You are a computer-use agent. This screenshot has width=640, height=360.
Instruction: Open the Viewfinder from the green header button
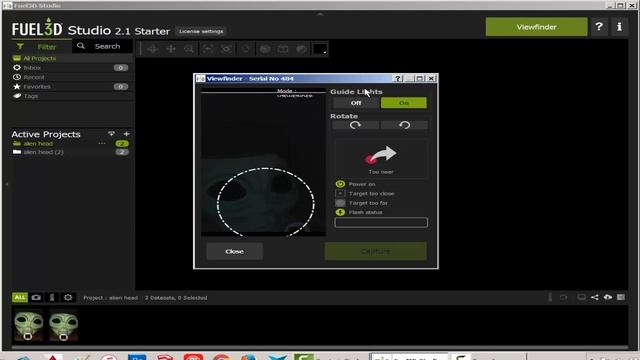[x=536, y=27]
